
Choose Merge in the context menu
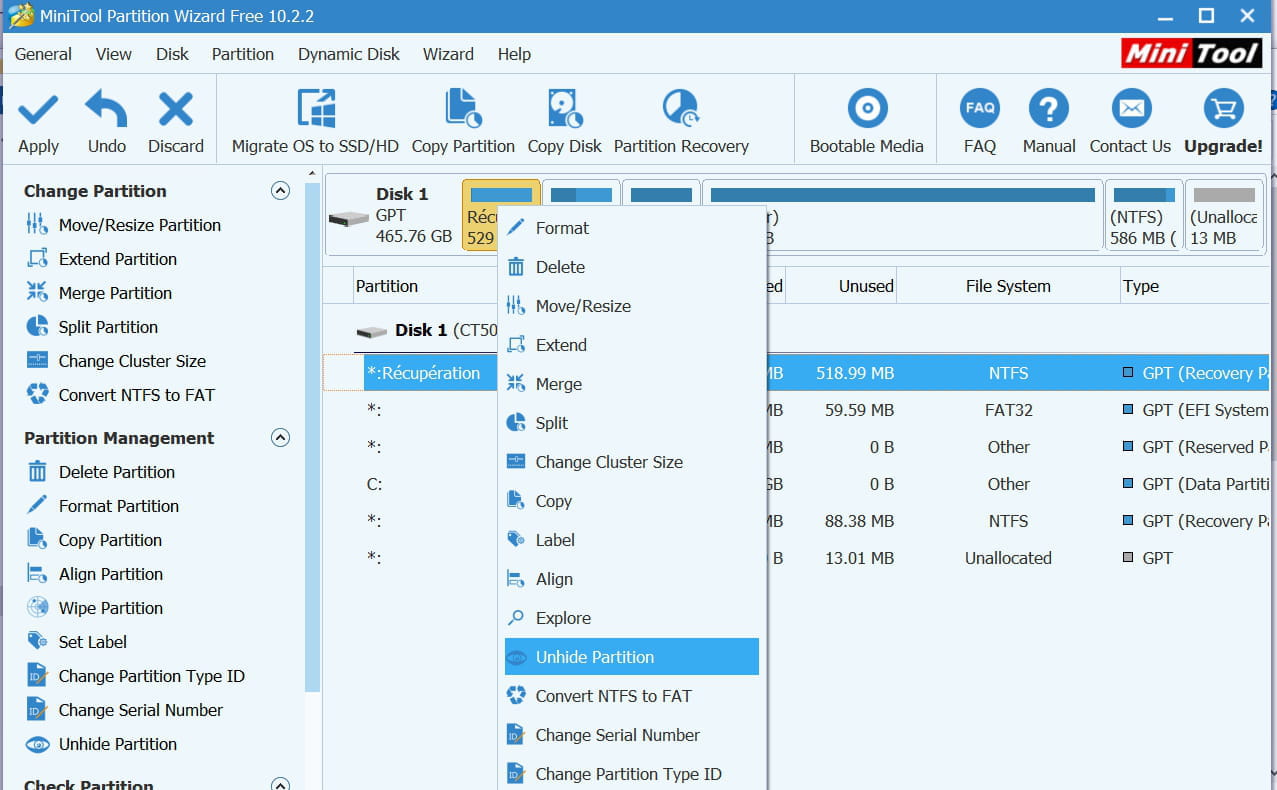pyautogui.click(x=632, y=384)
